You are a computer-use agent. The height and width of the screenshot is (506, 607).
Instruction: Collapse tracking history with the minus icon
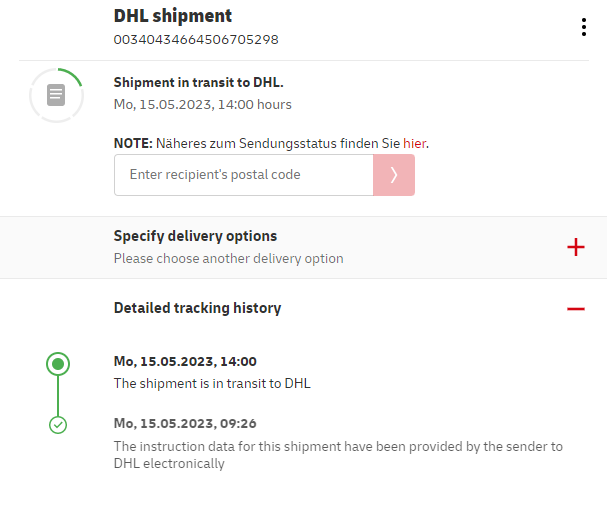pos(575,309)
